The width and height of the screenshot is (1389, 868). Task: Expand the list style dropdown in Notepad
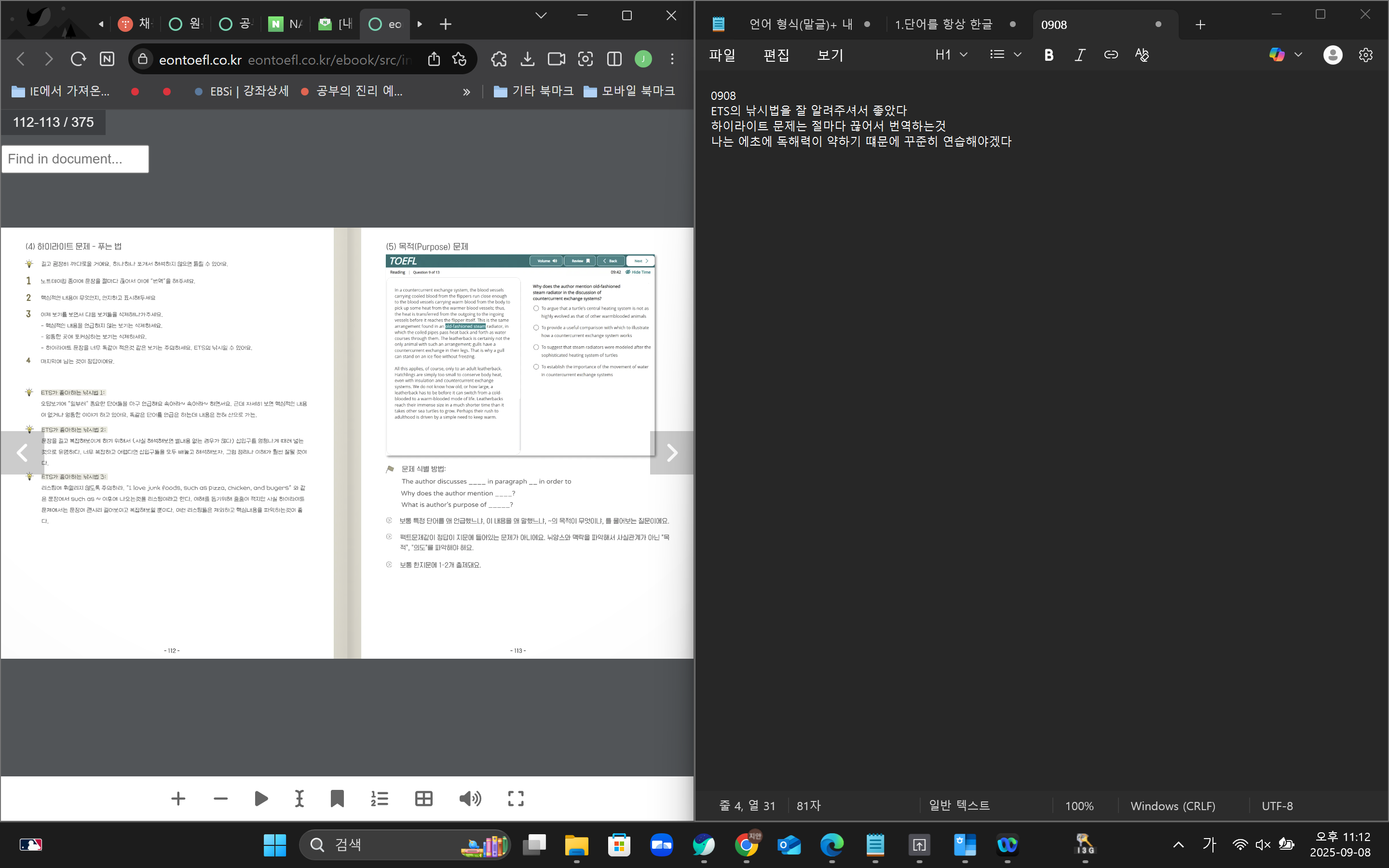1017,54
